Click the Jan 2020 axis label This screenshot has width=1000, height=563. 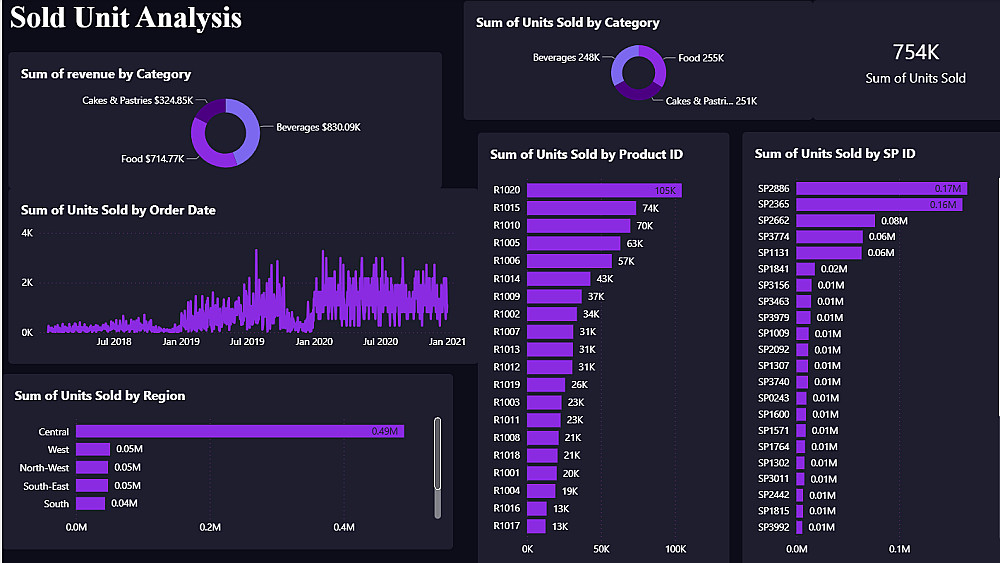point(314,342)
